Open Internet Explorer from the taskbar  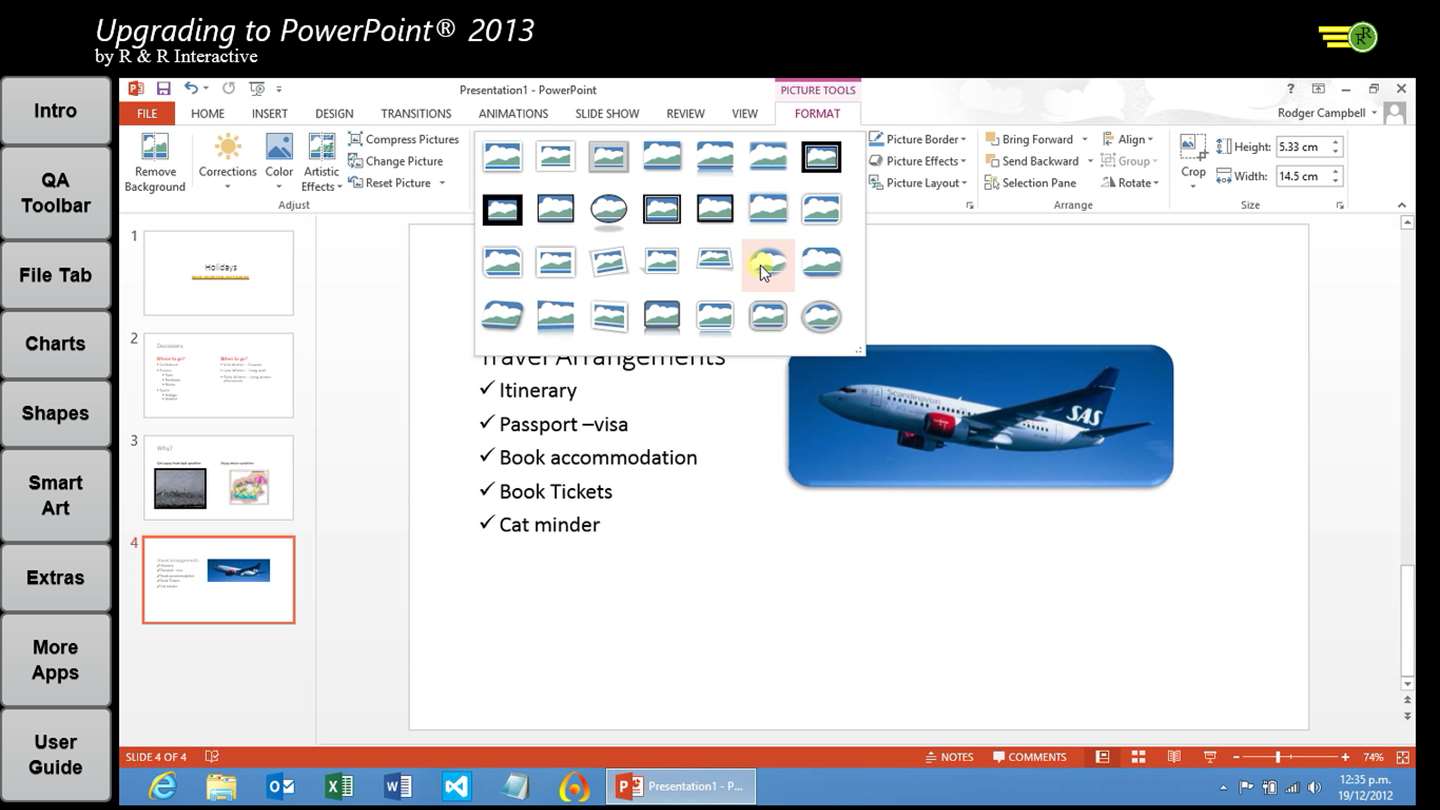tap(162, 787)
